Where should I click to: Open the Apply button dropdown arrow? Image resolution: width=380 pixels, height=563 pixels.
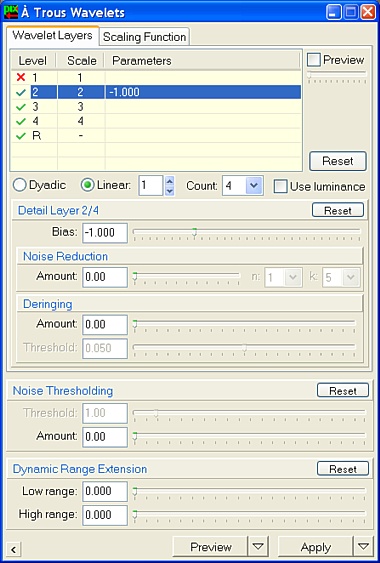[363, 546]
